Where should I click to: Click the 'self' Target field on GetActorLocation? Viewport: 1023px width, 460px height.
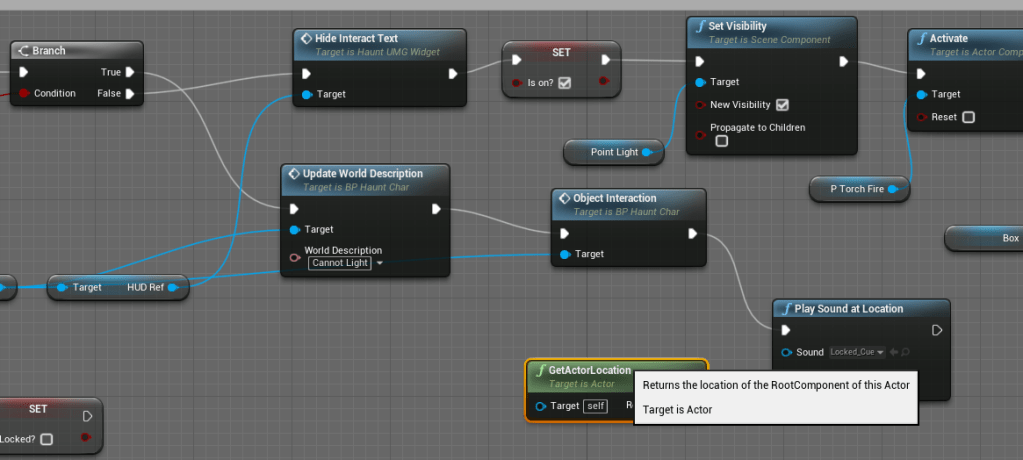point(595,406)
